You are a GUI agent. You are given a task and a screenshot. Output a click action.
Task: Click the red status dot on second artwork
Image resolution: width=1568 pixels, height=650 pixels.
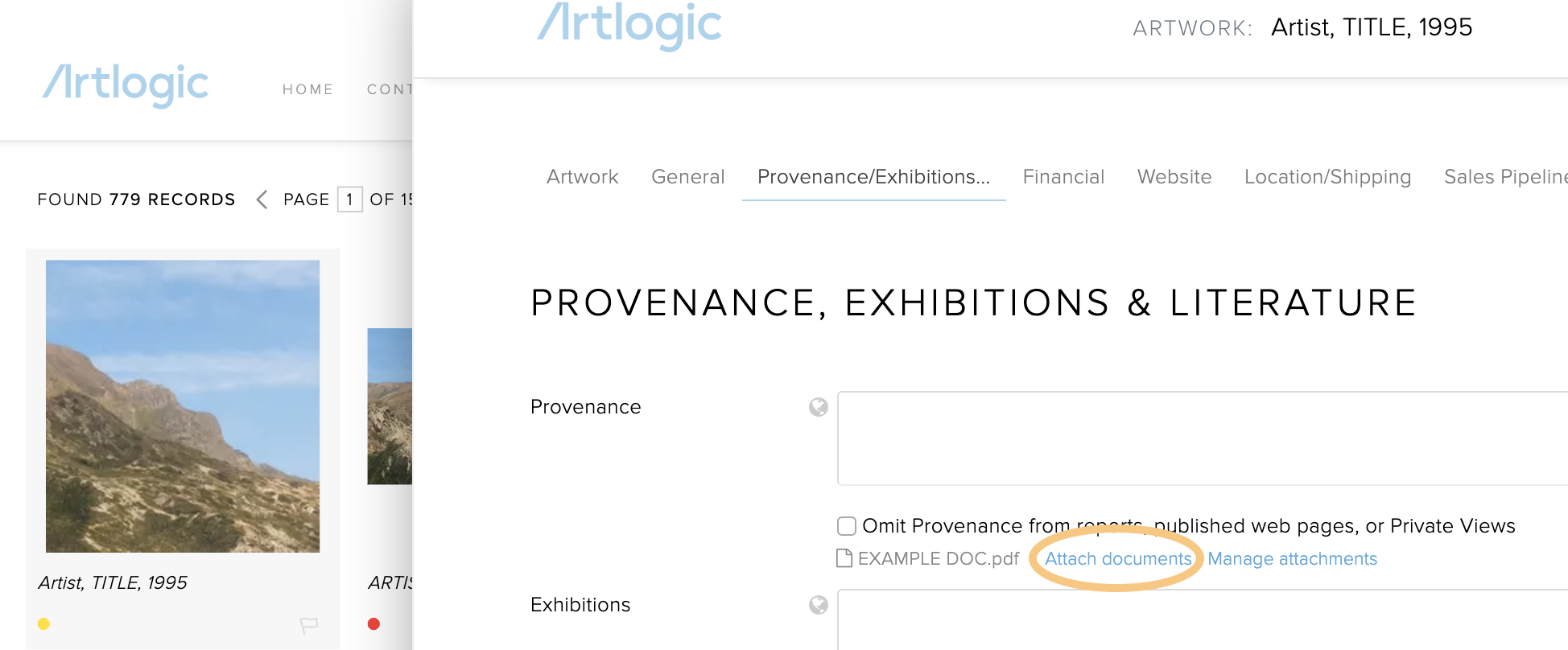pos(373,624)
